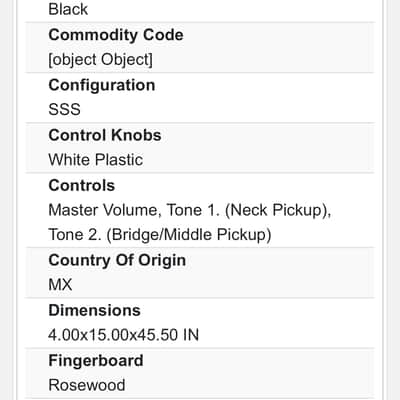Click the word Origin in Country row
Image resolution: width=400 pixels, height=400 pixels.
[162, 260]
